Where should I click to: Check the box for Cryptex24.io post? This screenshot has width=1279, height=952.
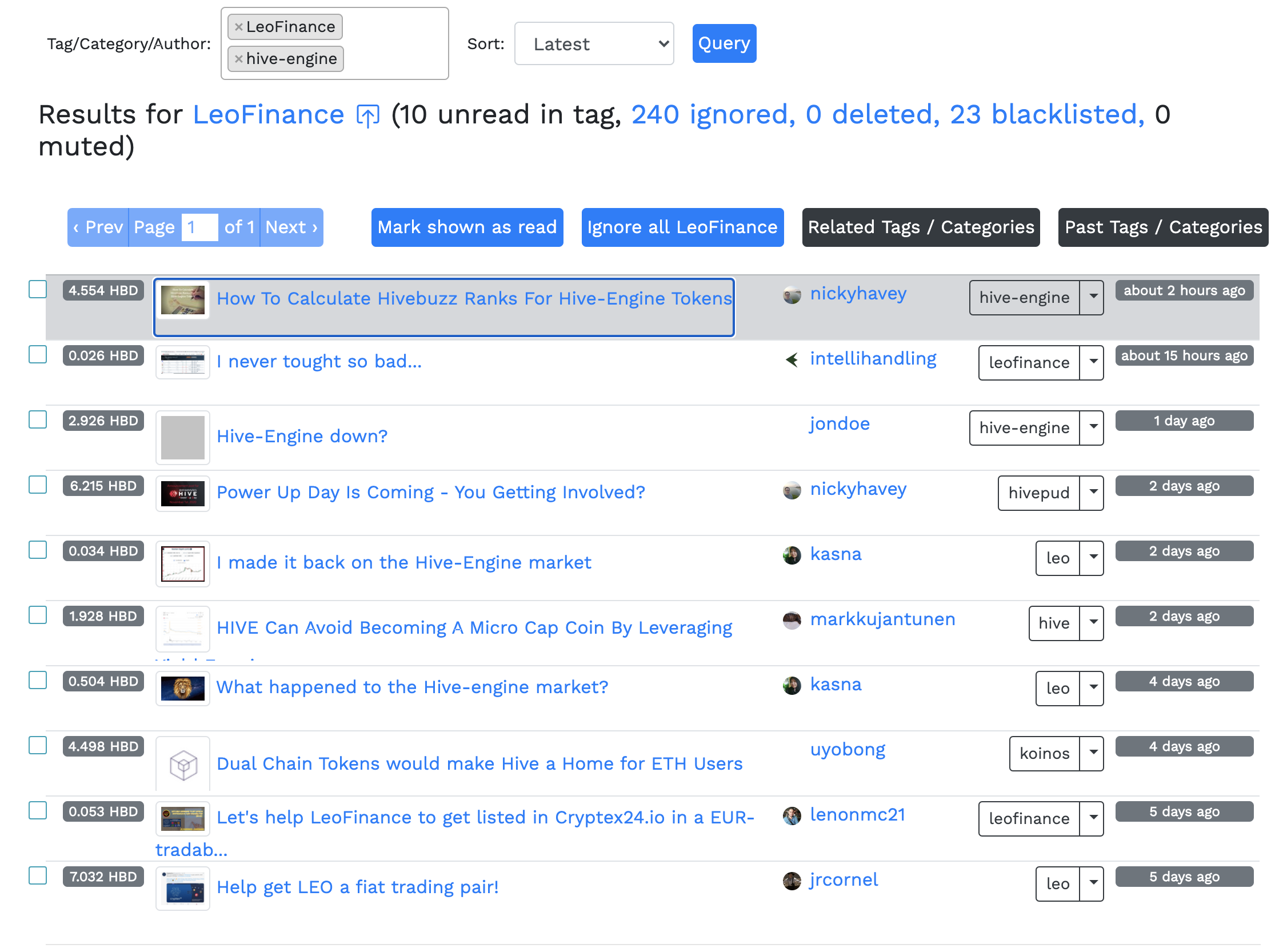tap(38, 810)
